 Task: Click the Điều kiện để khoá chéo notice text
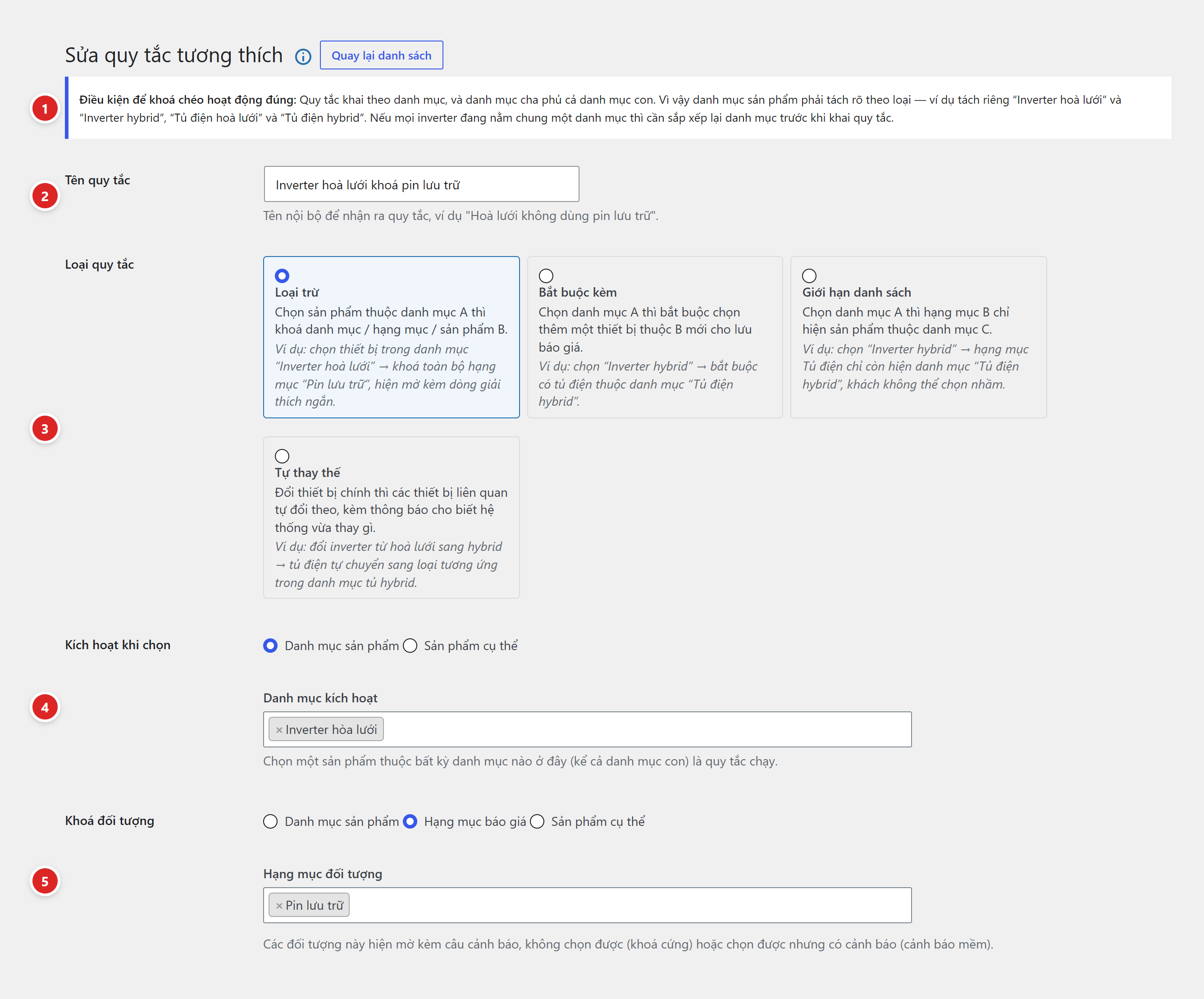pyautogui.click(x=600, y=108)
